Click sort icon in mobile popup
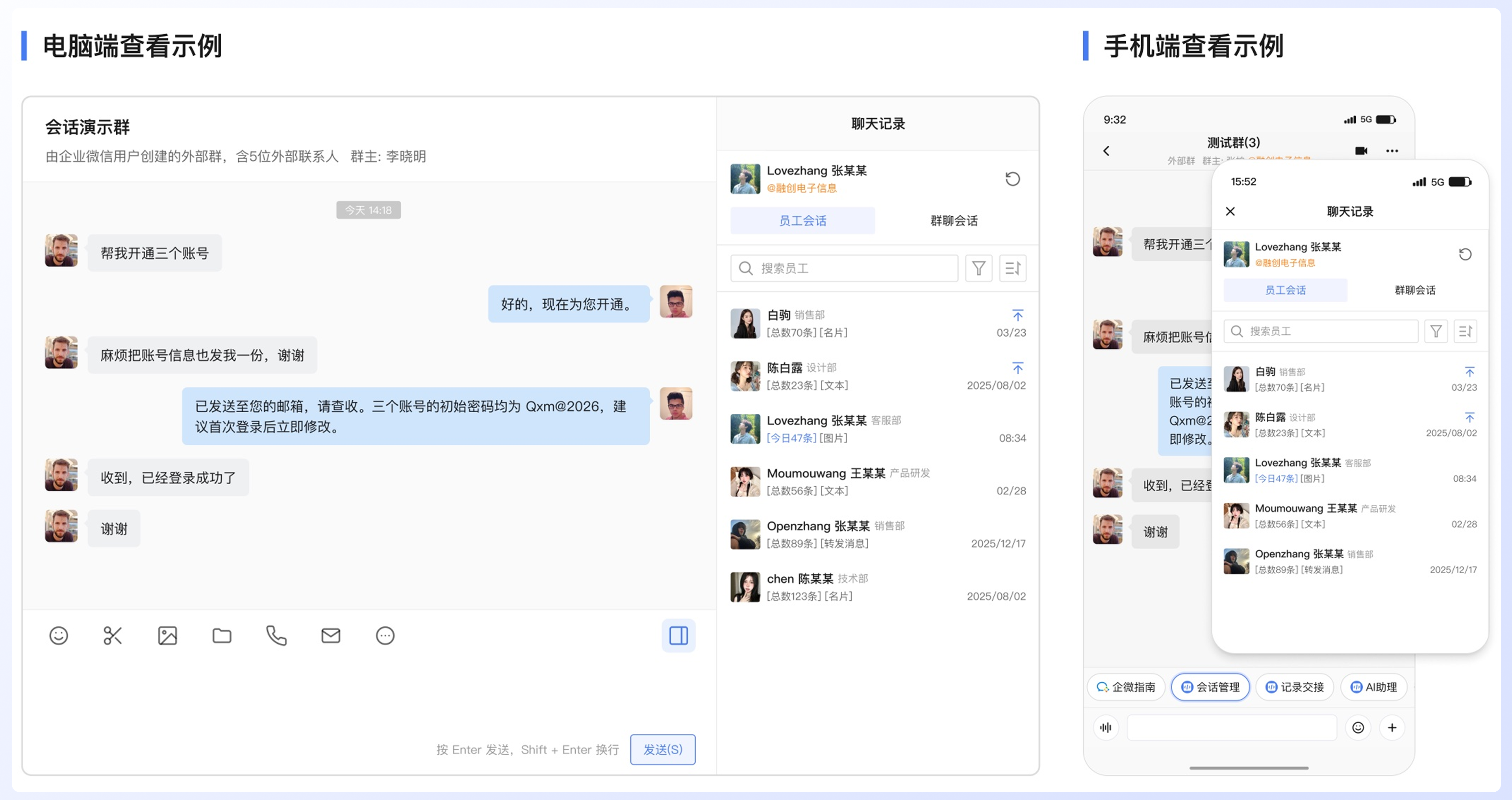Screen dimensions: 1512x800 [x=1466, y=331]
